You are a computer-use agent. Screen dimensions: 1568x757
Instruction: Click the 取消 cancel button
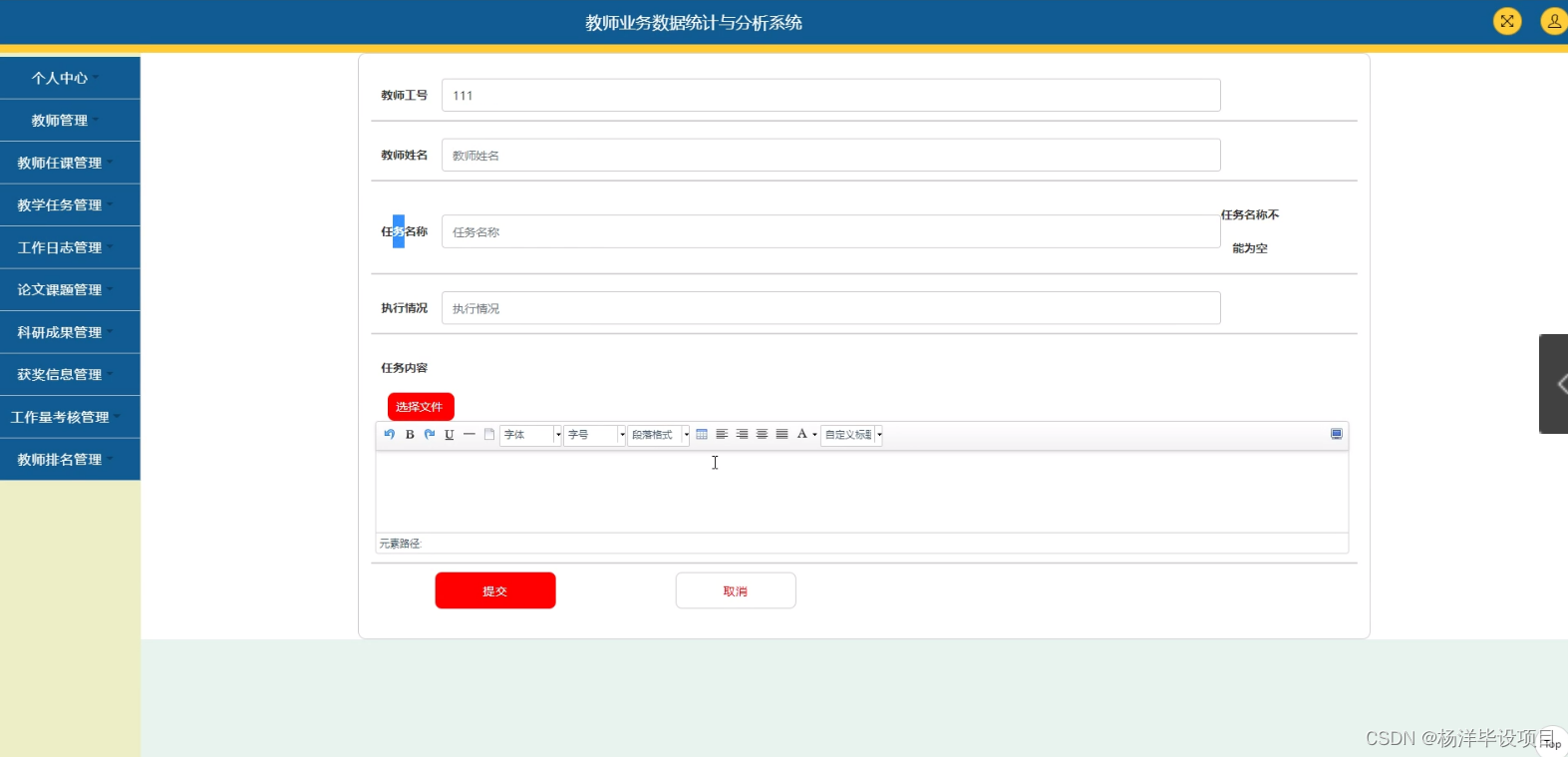pos(736,590)
